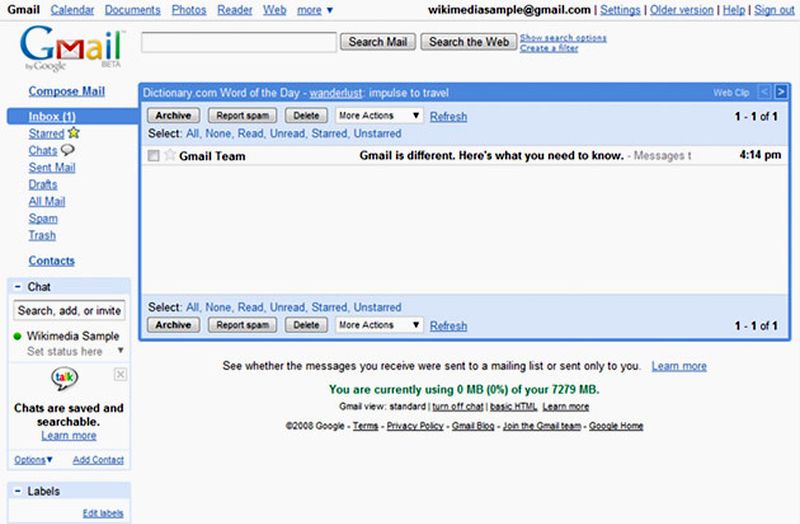Collapse the Chat panel

(18, 287)
